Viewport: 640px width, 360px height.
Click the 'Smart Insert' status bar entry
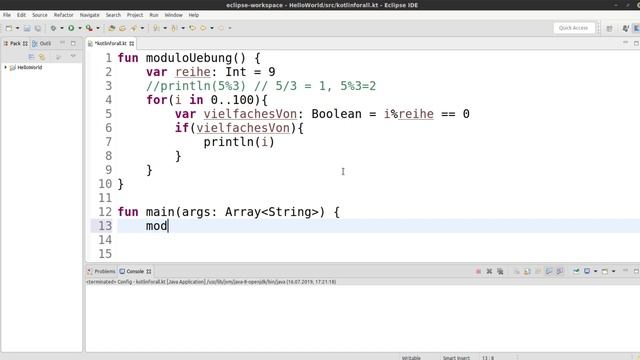(x=456, y=358)
